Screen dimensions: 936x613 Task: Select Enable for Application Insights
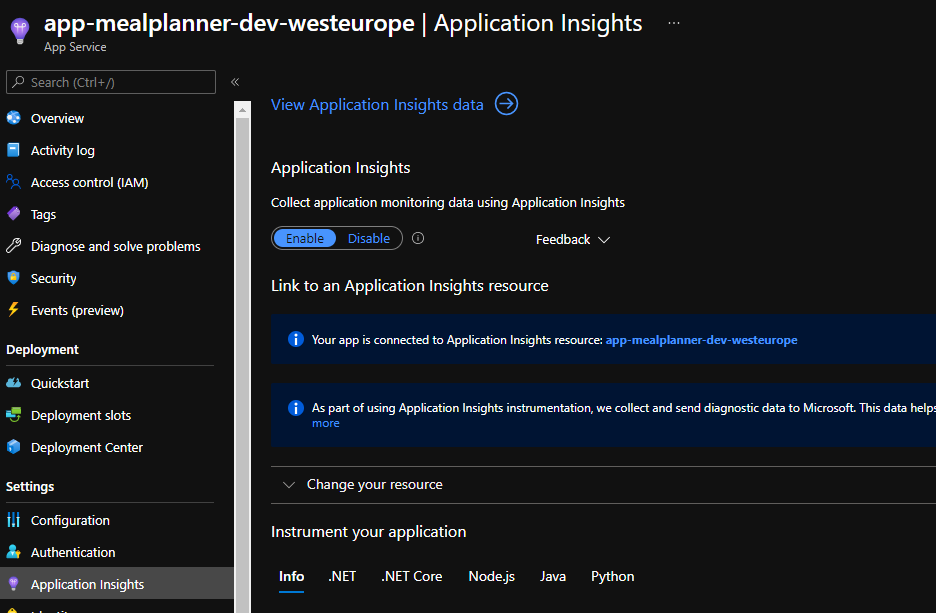tap(304, 238)
